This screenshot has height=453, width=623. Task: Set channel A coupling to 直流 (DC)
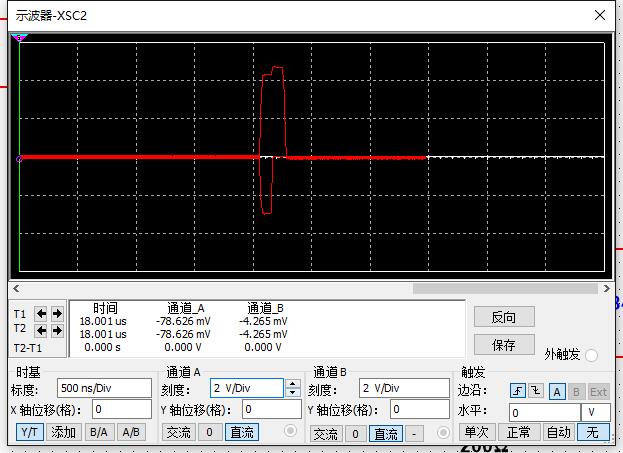click(242, 432)
